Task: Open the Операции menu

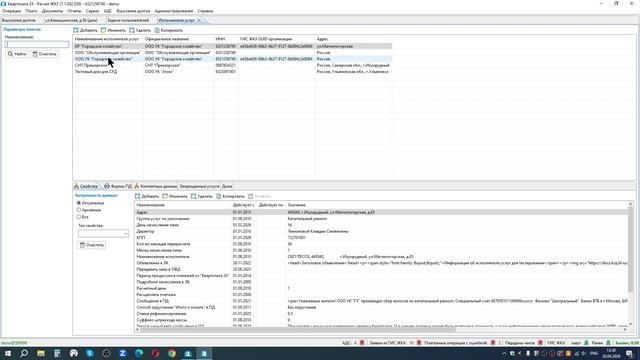Action: click(x=11, y=11)
